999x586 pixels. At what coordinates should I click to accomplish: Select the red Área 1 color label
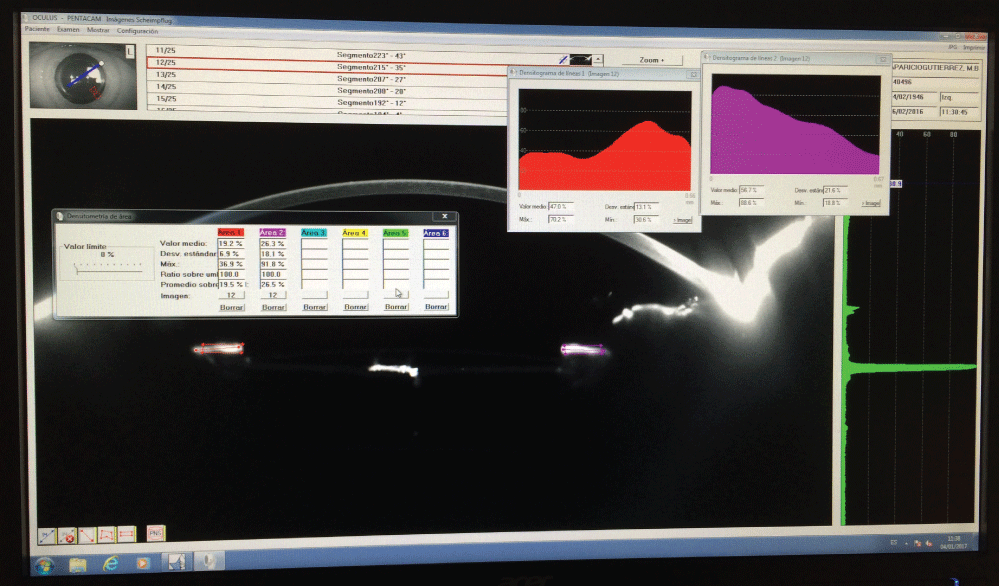pos(231,233)
